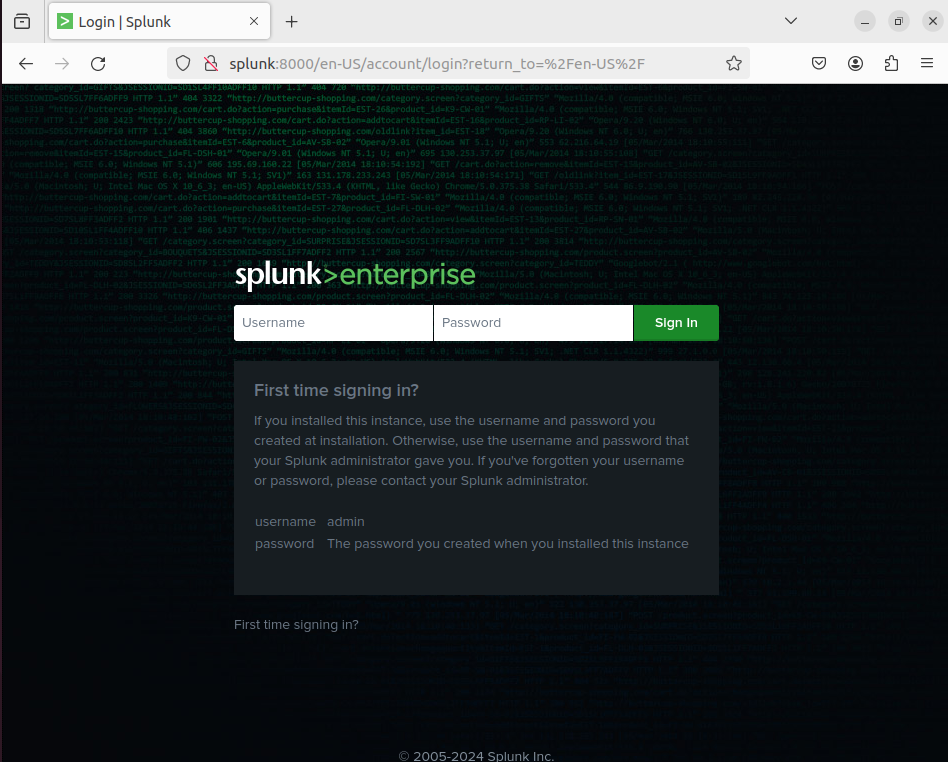948x762 pixels.
Task: Click the Splunk Enterprise logo
Action: 355,276
